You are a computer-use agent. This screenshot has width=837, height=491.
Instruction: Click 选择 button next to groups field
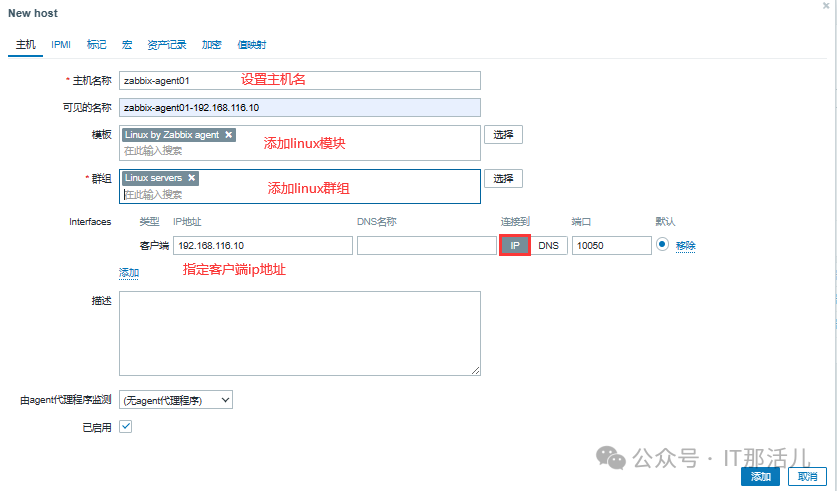[503, 179]
